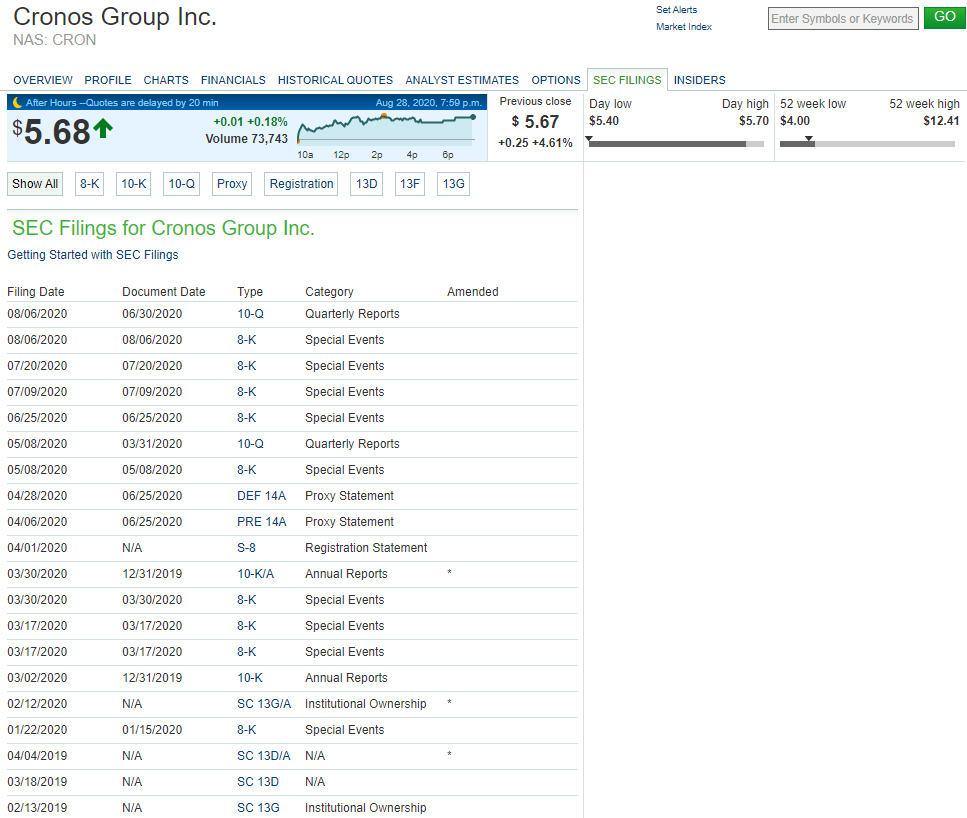Open the DEF 14A filing link

point(261,496)
